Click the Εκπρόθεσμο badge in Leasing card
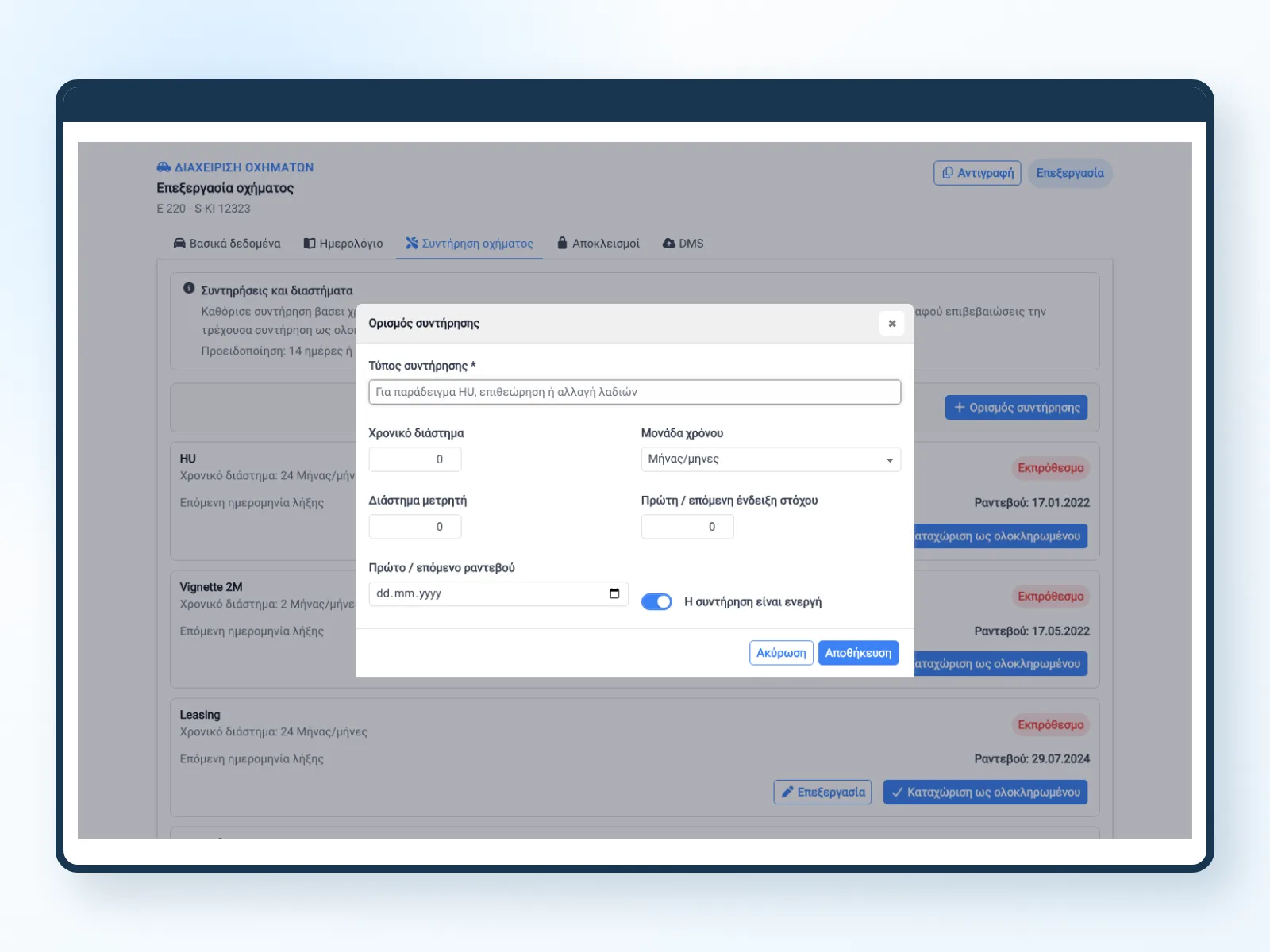1270x952 pixels. (1050, 725)
